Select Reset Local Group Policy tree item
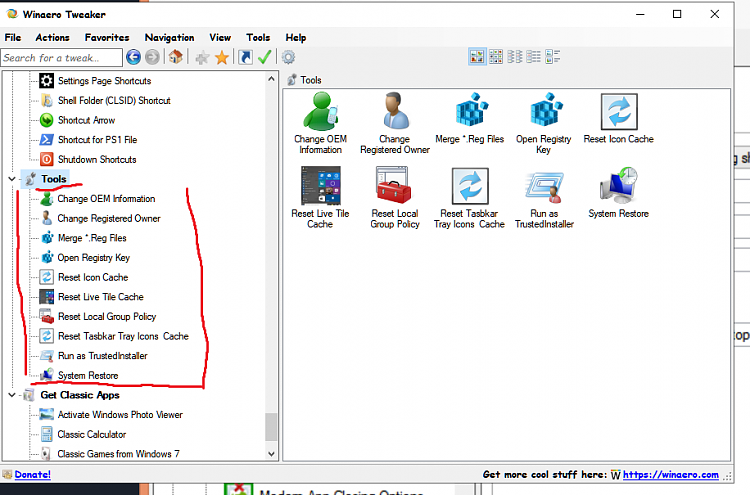The width and height of the screenshot is (750, 495). [x=107, y=316]
